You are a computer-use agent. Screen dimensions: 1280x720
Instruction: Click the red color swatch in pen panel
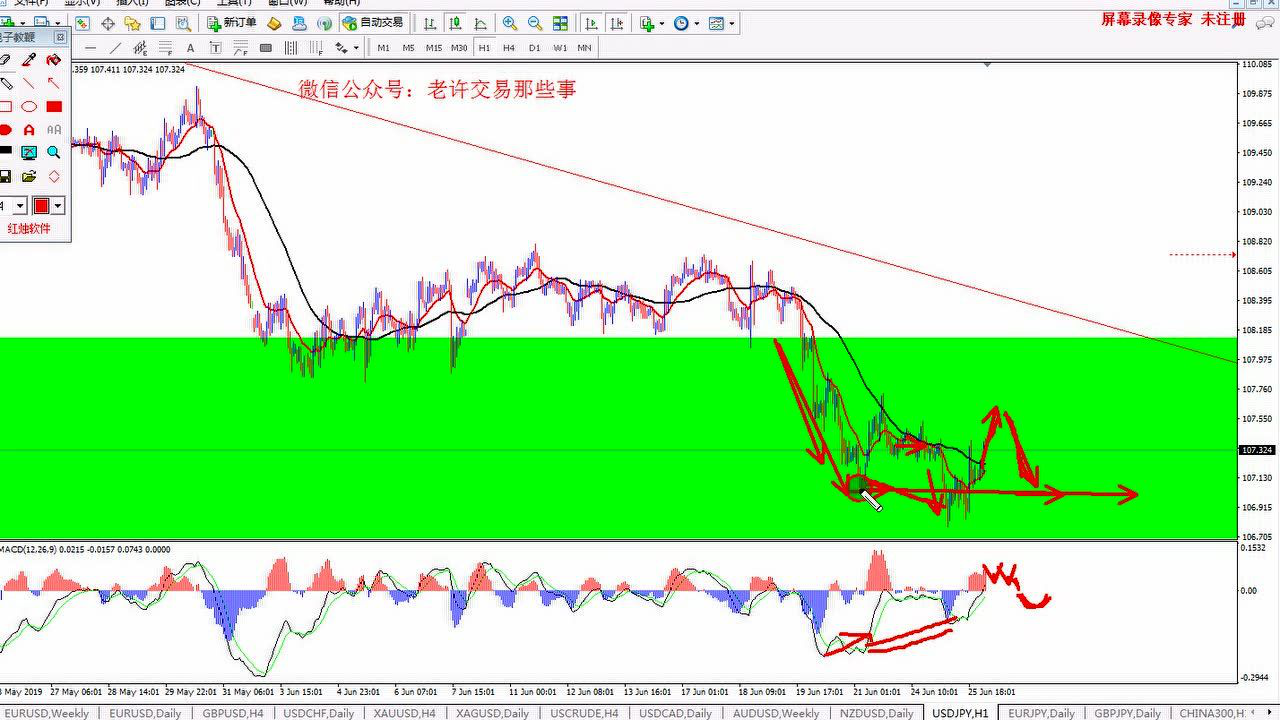[x=41, y=206]
